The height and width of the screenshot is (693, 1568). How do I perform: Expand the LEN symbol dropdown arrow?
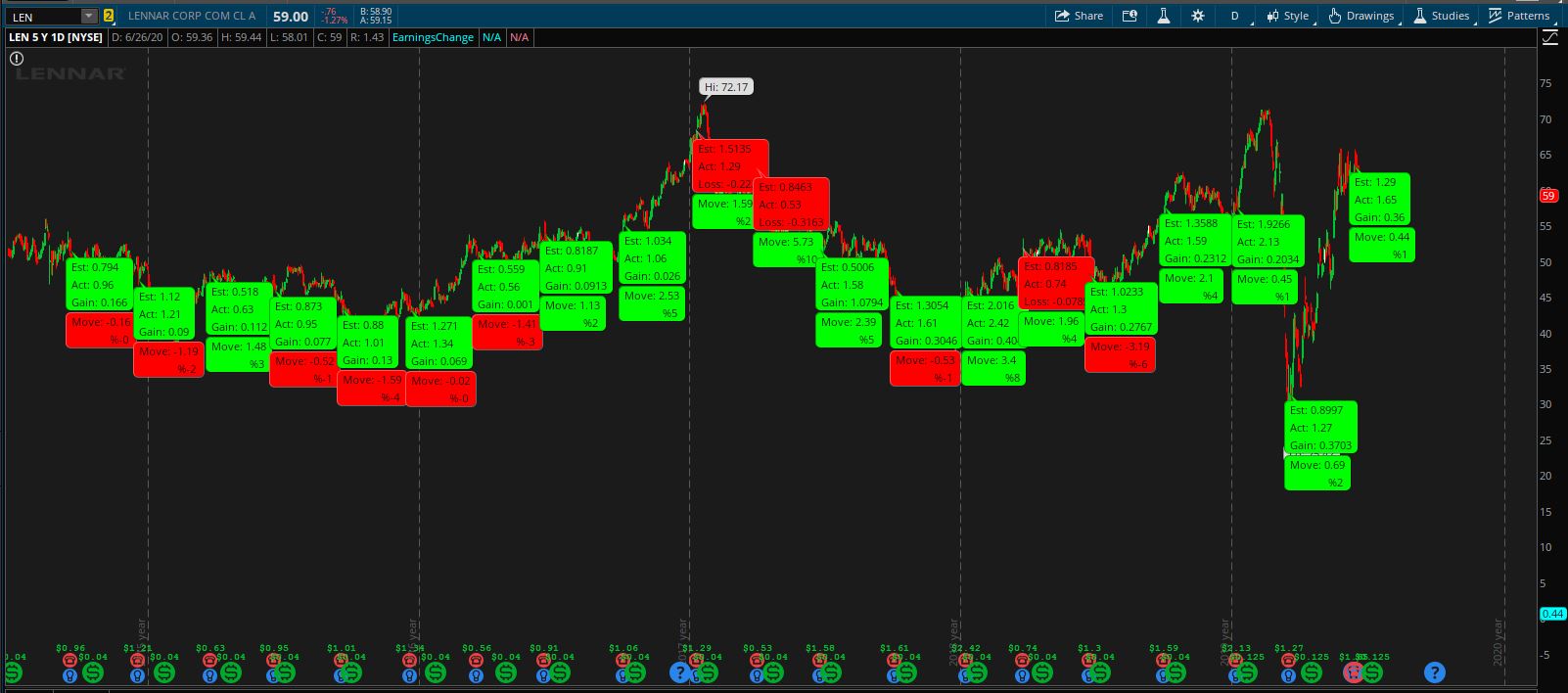tap(89, 17)
